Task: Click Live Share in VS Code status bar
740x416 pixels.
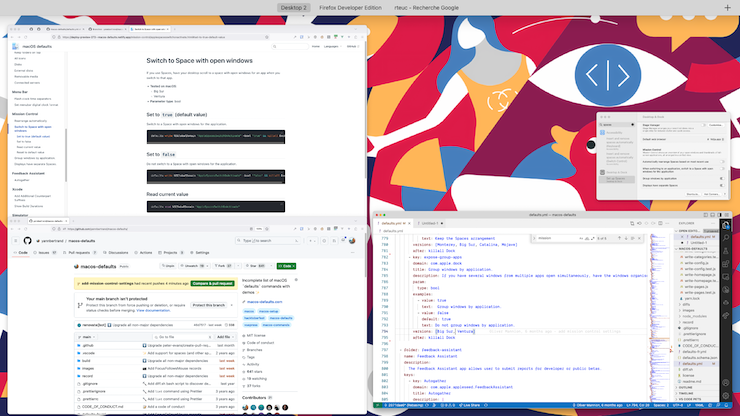Action: [x=470, y=405]
